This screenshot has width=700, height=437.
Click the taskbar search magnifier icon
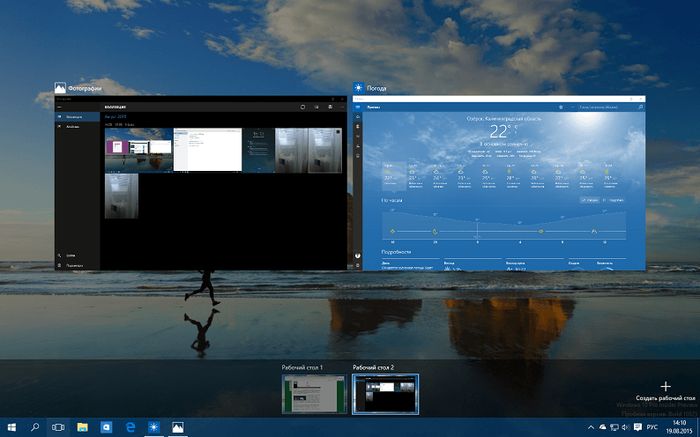(35, 427)
